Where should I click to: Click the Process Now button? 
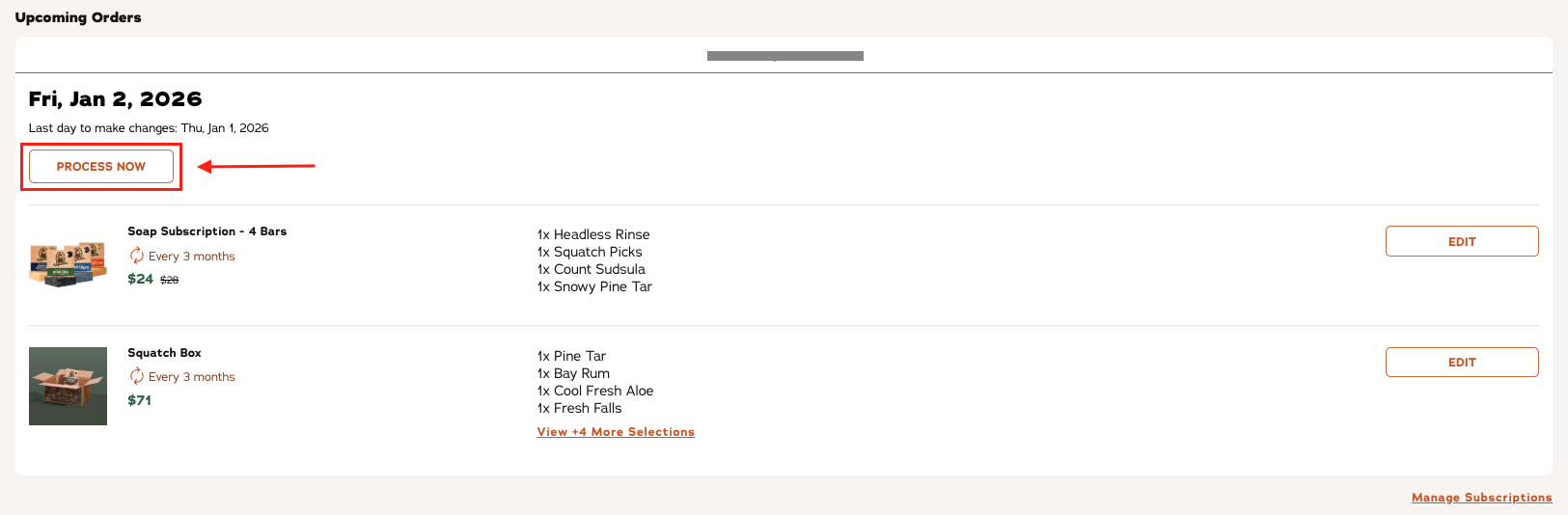[x=101, y=166]
